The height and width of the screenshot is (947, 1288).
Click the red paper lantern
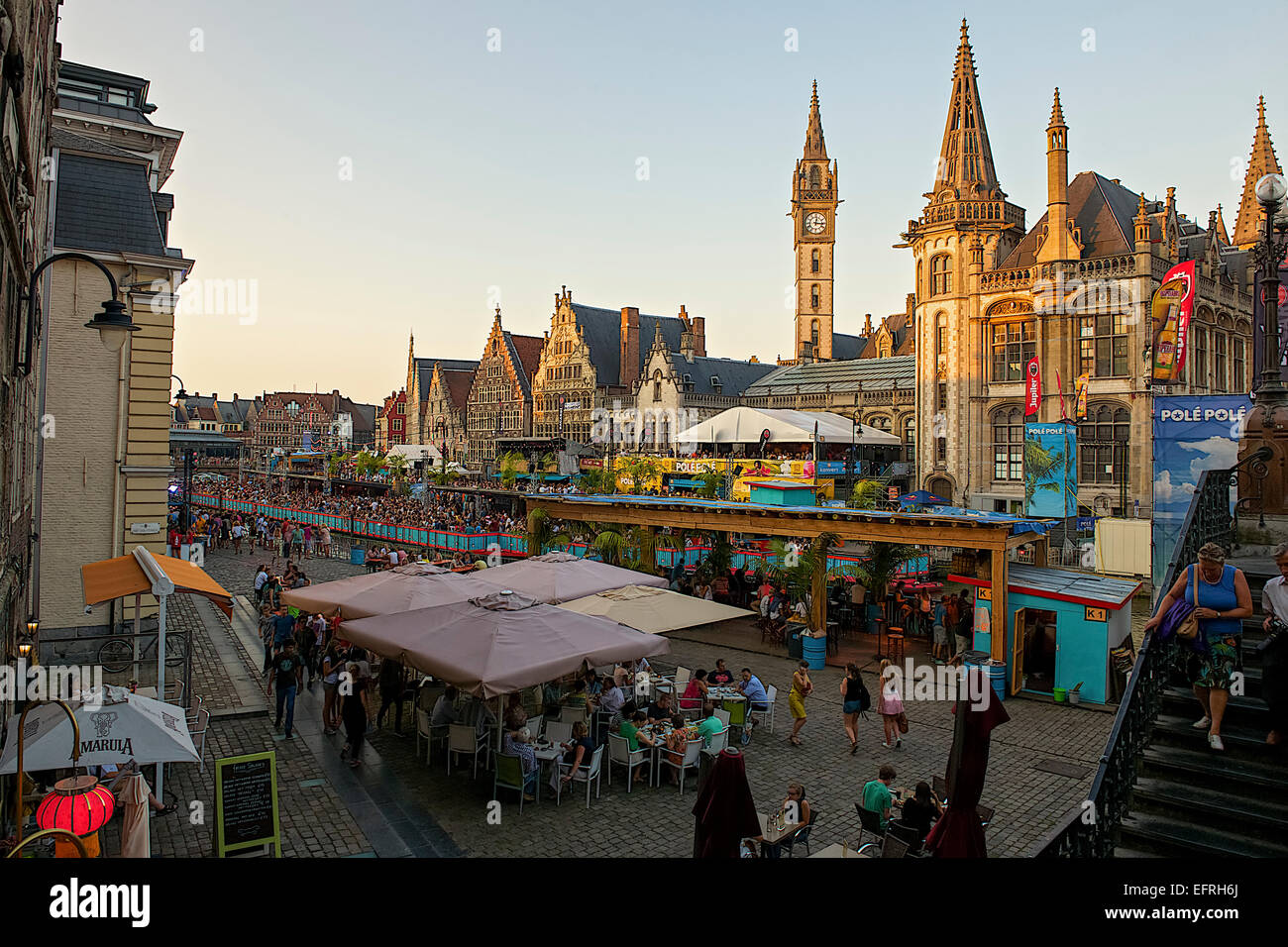tap(75, 806)
